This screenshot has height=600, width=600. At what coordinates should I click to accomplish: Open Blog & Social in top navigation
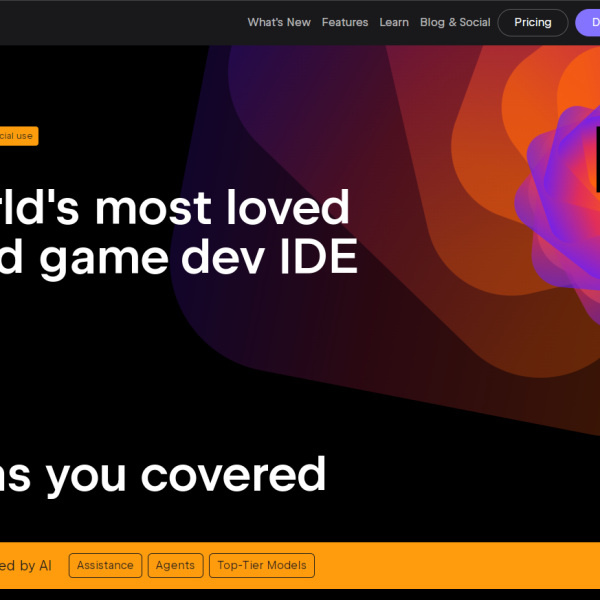pos(455,23)
